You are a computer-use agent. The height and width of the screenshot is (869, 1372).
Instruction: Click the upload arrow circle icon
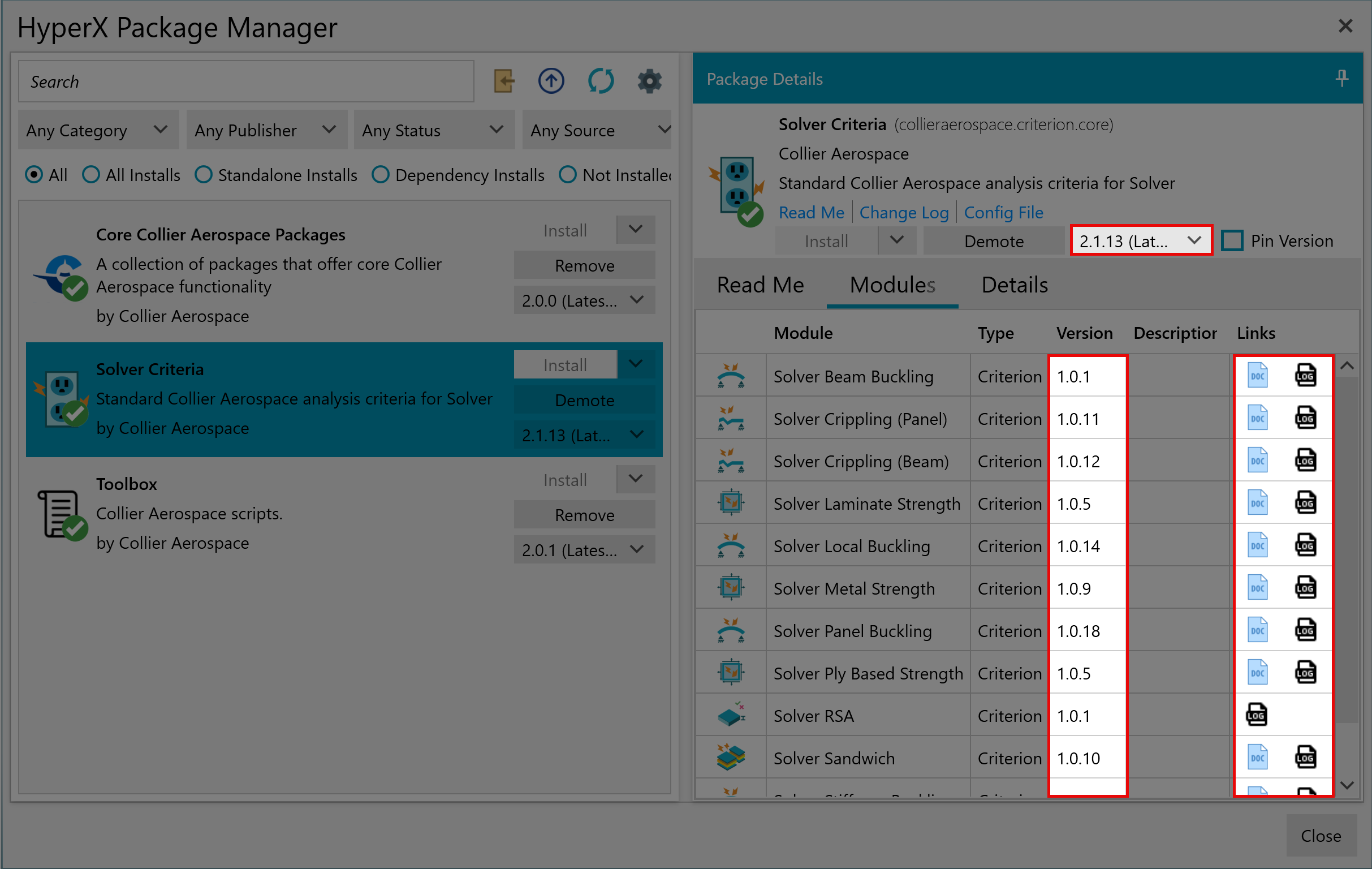click(551, 81)
